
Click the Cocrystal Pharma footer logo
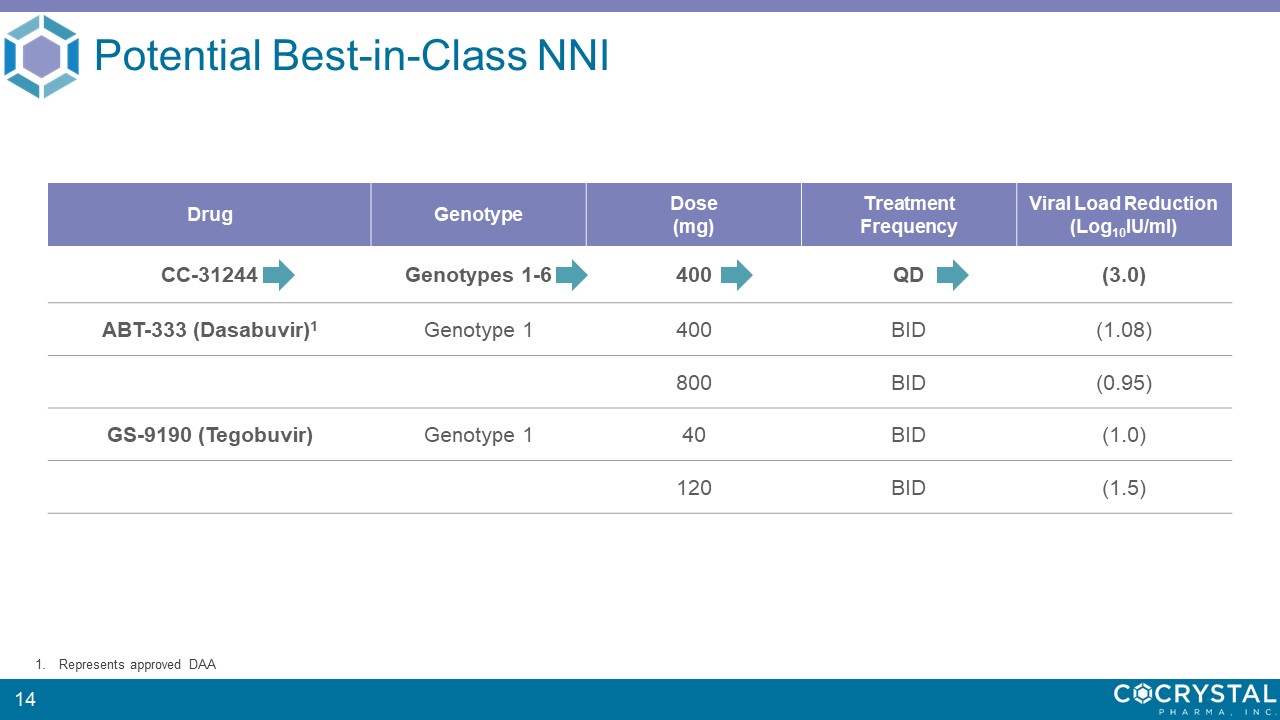tap(1195, 697)
